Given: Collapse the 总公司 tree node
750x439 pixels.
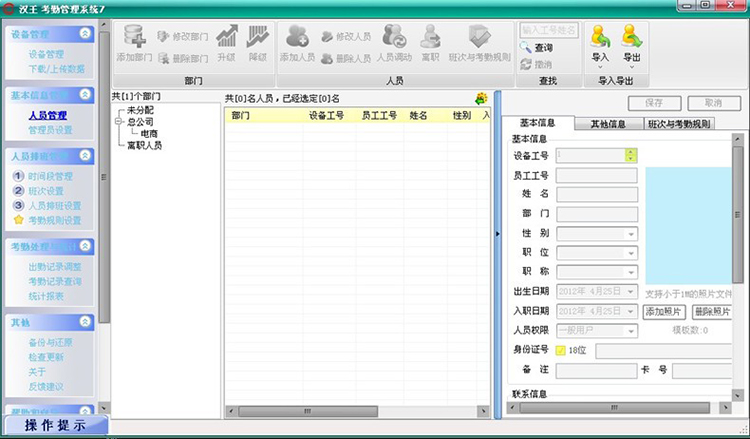Looking at the screenshot, I should [119, 122].
